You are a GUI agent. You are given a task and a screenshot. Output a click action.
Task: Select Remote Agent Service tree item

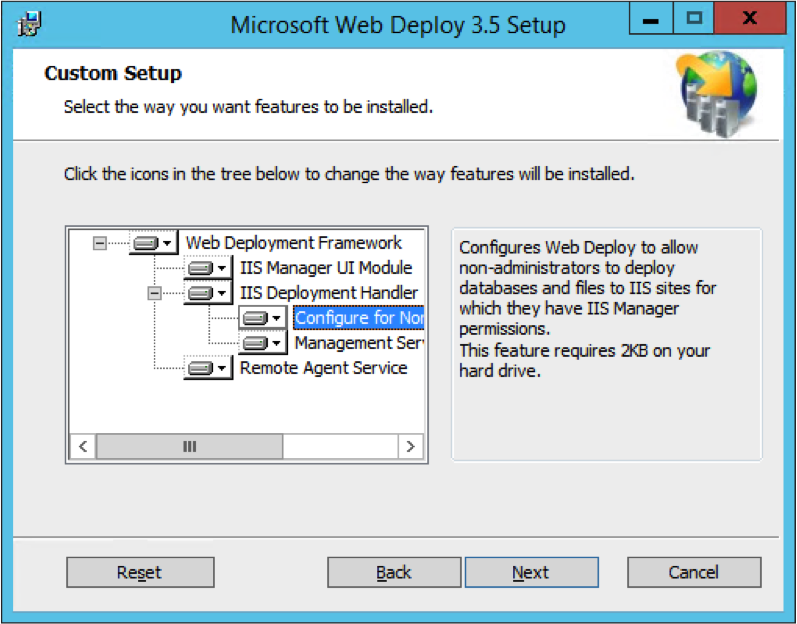(x=323, y=368)
